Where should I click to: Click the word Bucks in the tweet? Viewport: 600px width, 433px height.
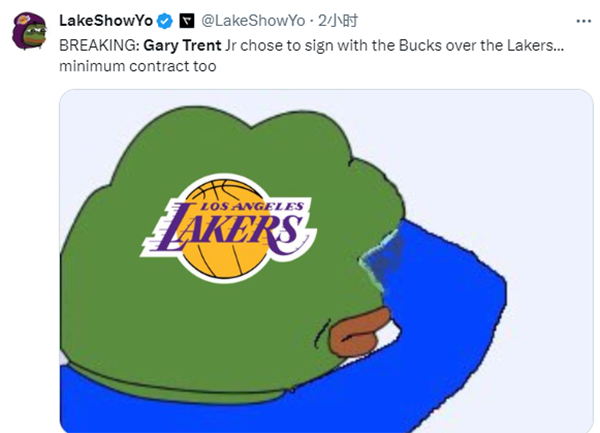pos(420,46)
